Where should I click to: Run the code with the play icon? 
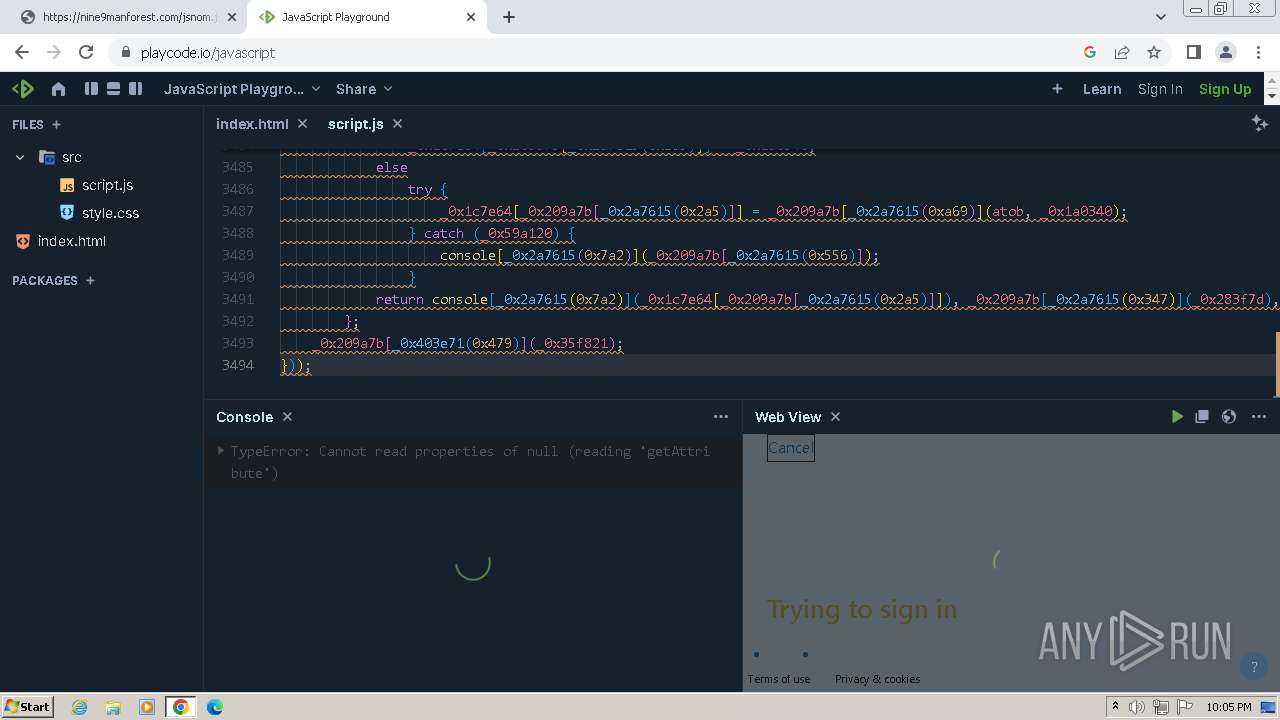(1177, 417)
